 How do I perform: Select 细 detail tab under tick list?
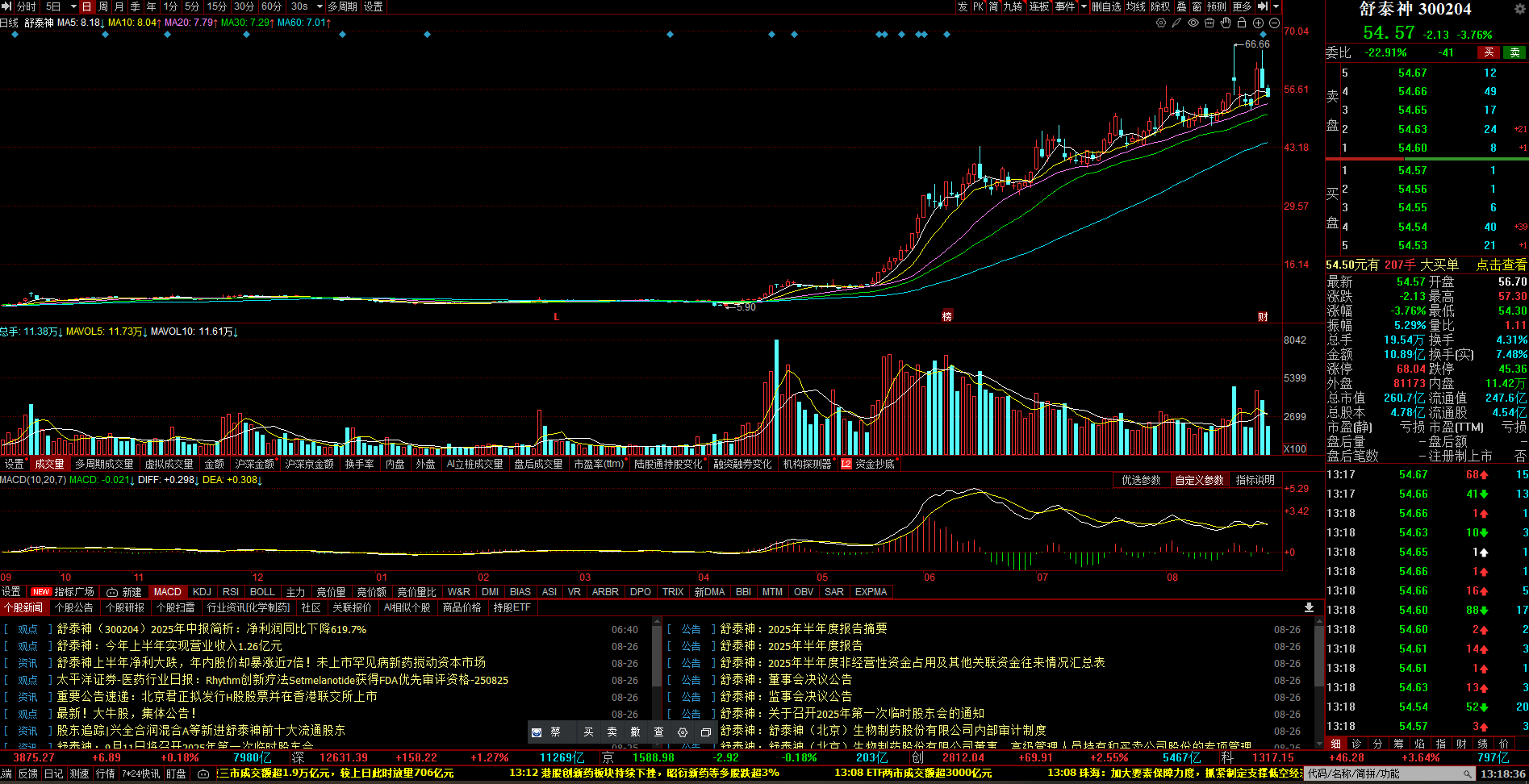(1335, 744)
